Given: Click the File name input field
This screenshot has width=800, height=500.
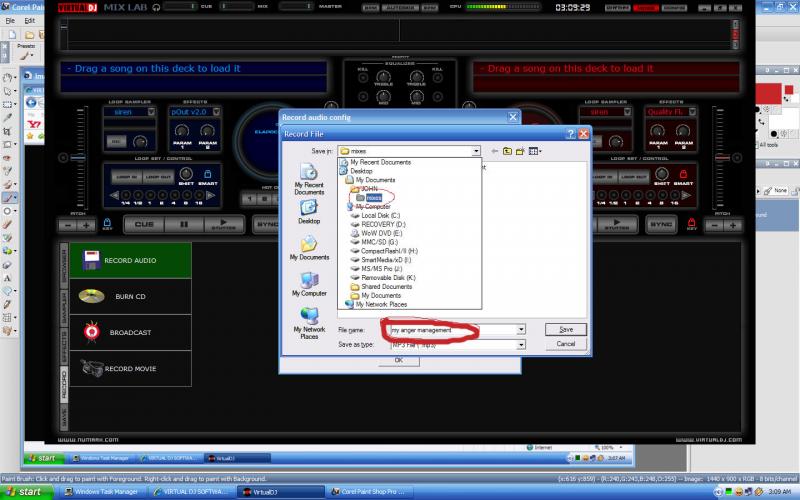Looking at the screenshot, I should [x=458, y=330].
